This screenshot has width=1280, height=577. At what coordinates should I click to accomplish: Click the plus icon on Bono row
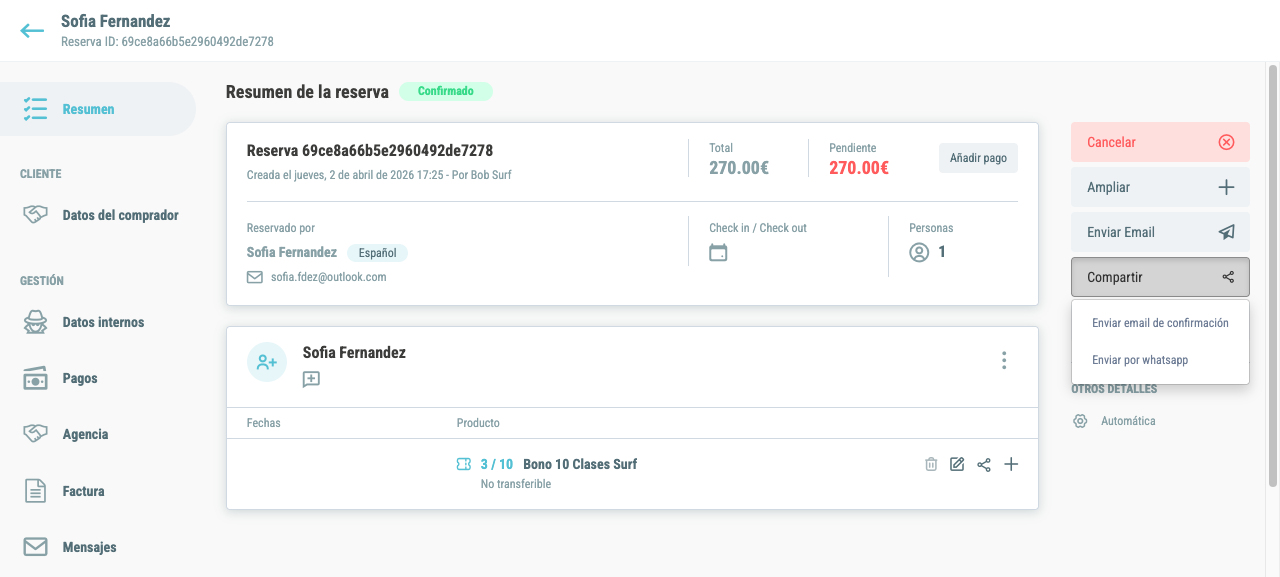[x=1011, y=464]
